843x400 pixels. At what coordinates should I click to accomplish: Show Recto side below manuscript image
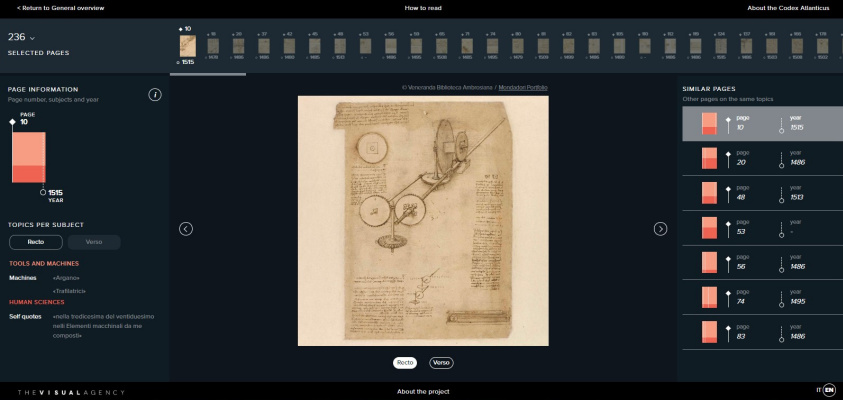click(405, 363)
